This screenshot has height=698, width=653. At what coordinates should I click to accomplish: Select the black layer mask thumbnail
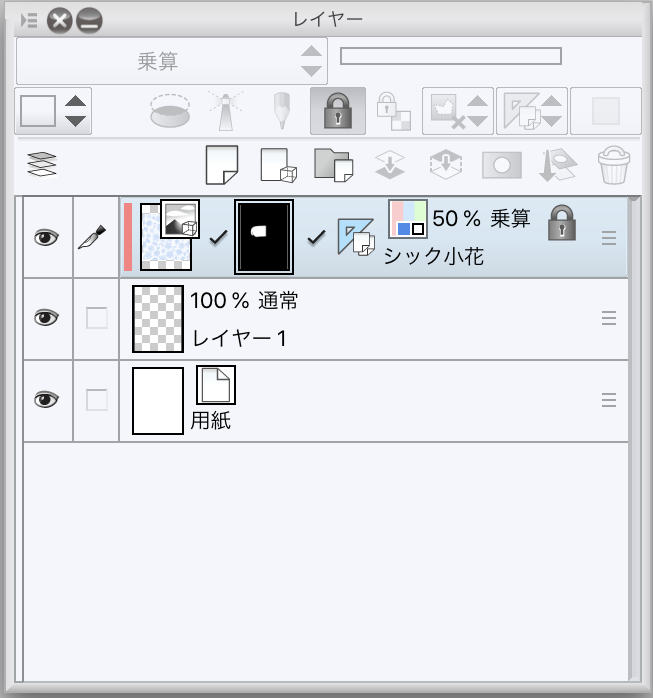click(x=264, y=236)
